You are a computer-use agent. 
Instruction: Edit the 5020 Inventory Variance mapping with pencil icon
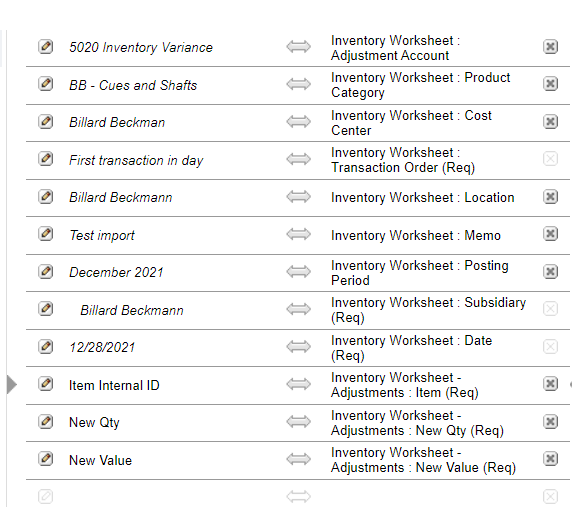46,47
